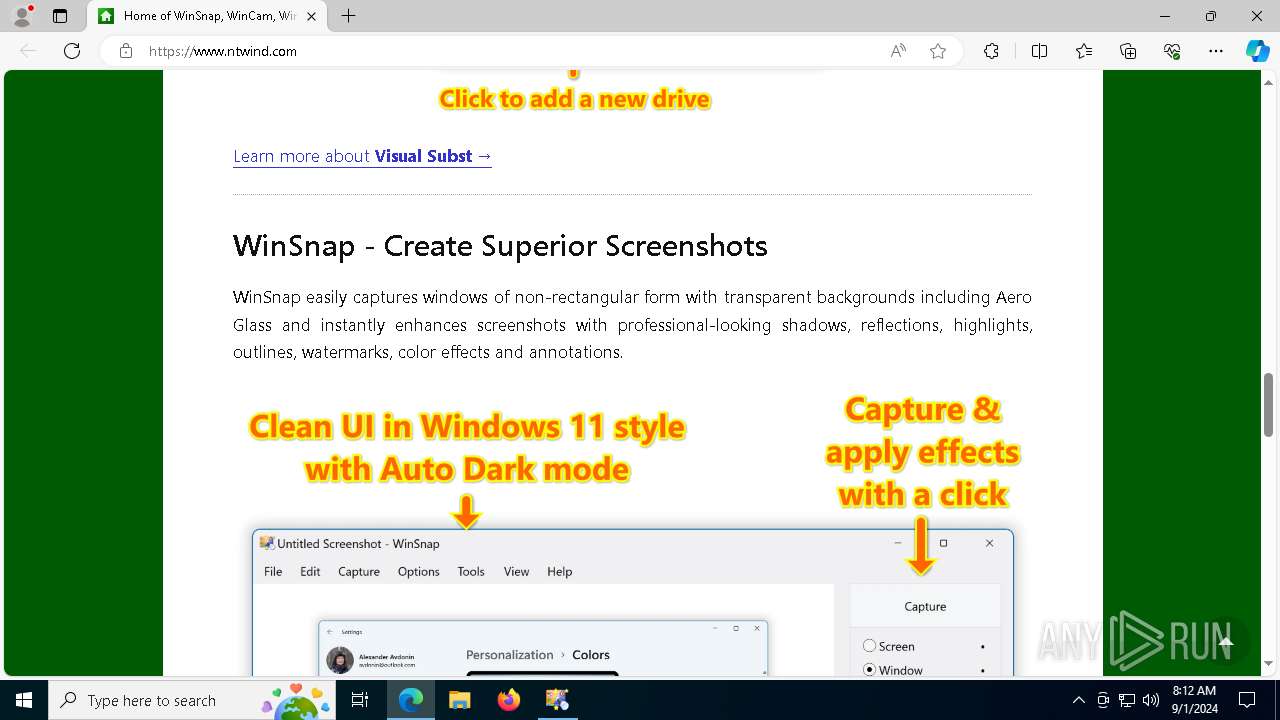Open the Windows Start menu

click(24, 700)
